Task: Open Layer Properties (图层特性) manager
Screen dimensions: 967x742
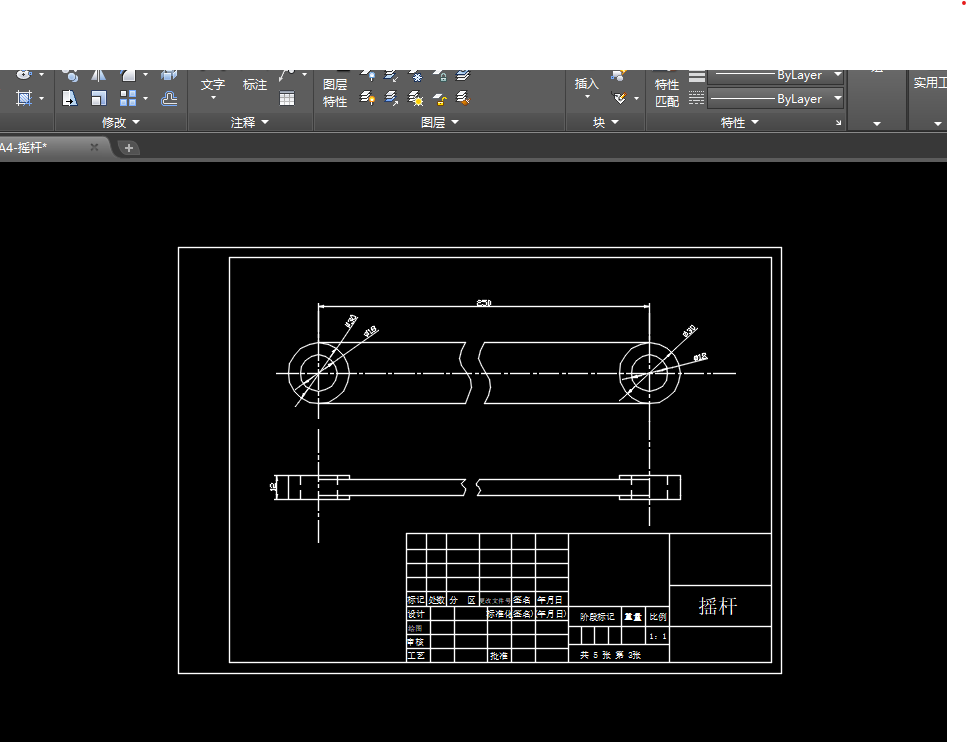Action: click(x=335, y=93)
